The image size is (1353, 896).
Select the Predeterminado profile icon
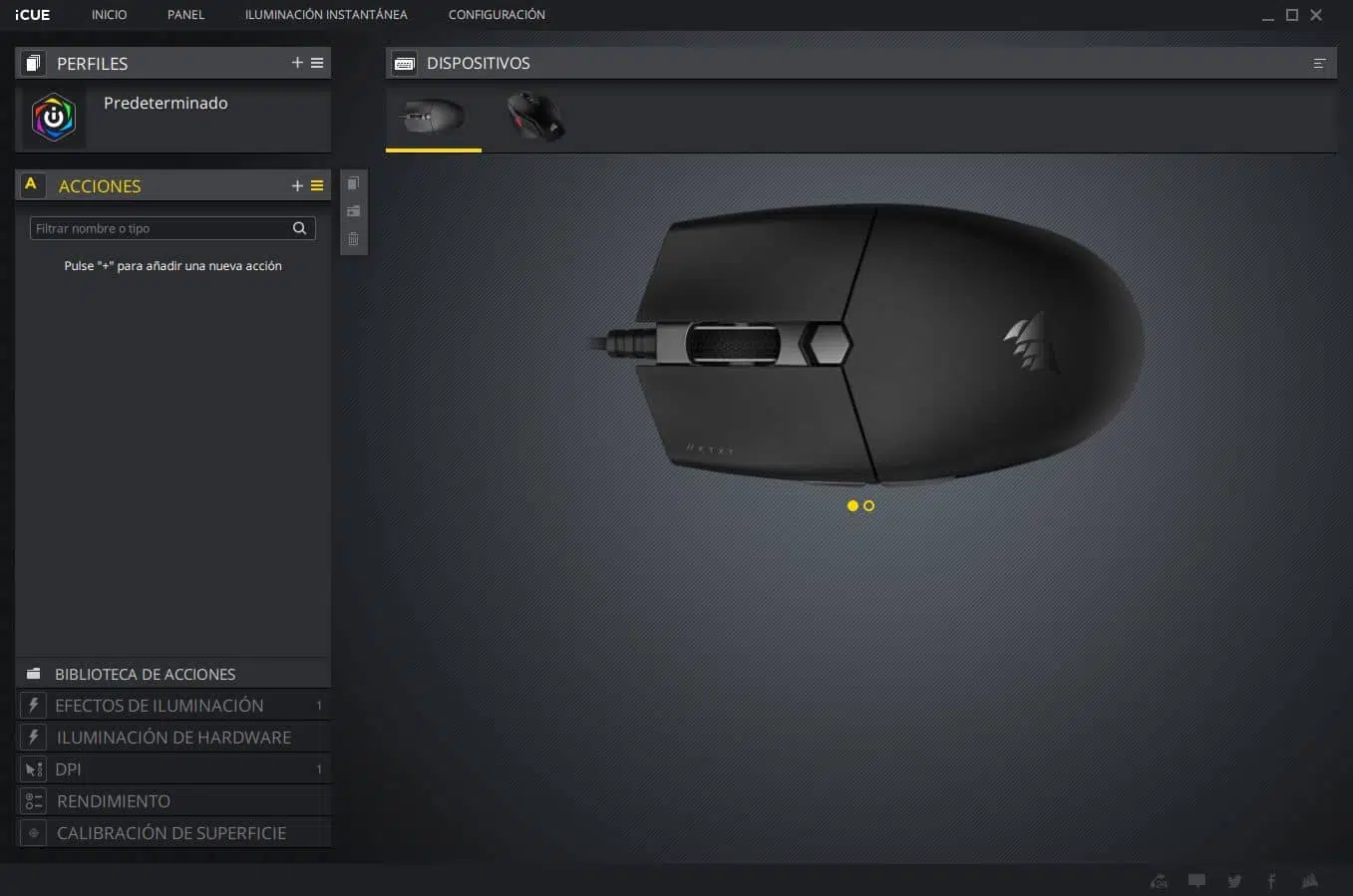click(54, 118)
